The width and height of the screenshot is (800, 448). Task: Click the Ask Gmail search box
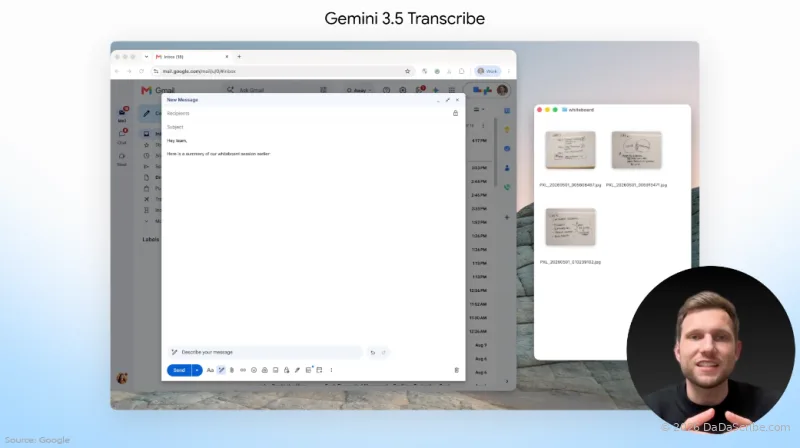click(276, 90)
